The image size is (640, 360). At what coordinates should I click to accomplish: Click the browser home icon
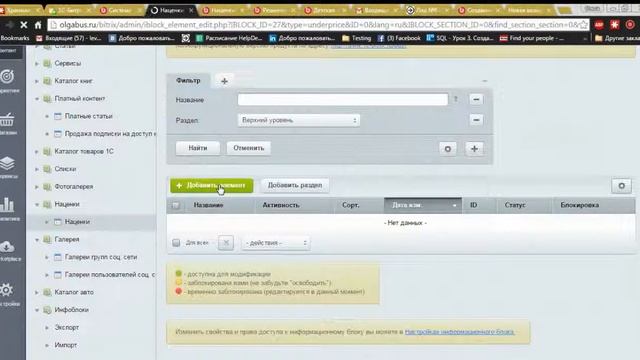coord(38,25)
